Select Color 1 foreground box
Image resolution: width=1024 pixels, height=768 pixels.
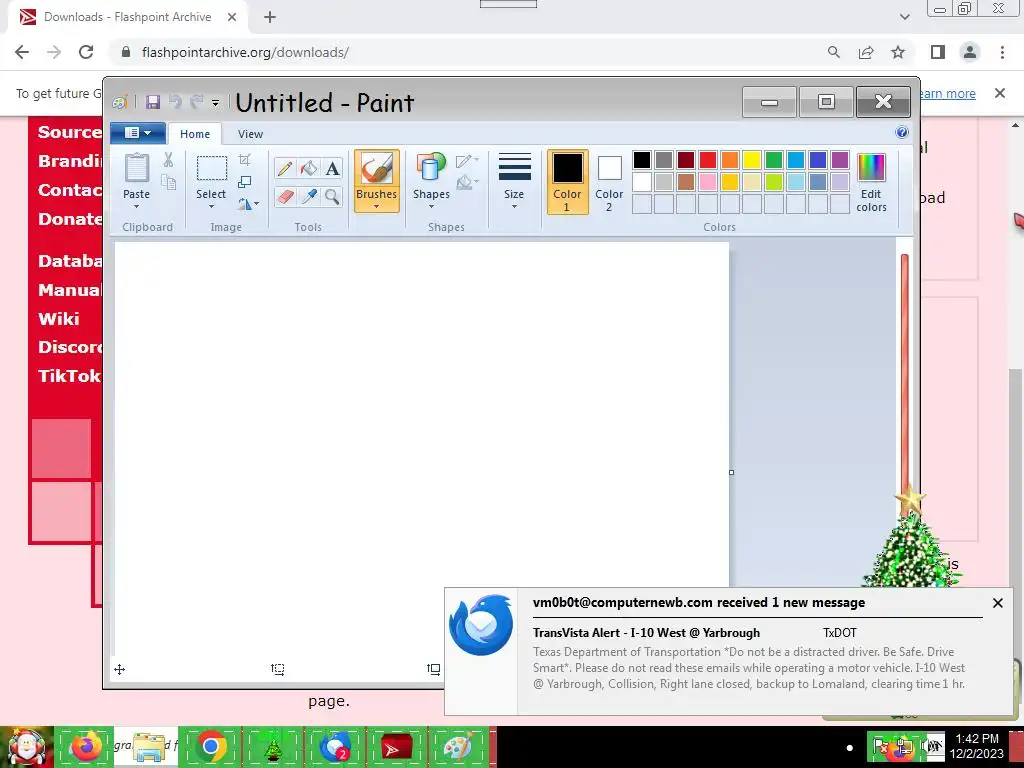pos(567,182)
